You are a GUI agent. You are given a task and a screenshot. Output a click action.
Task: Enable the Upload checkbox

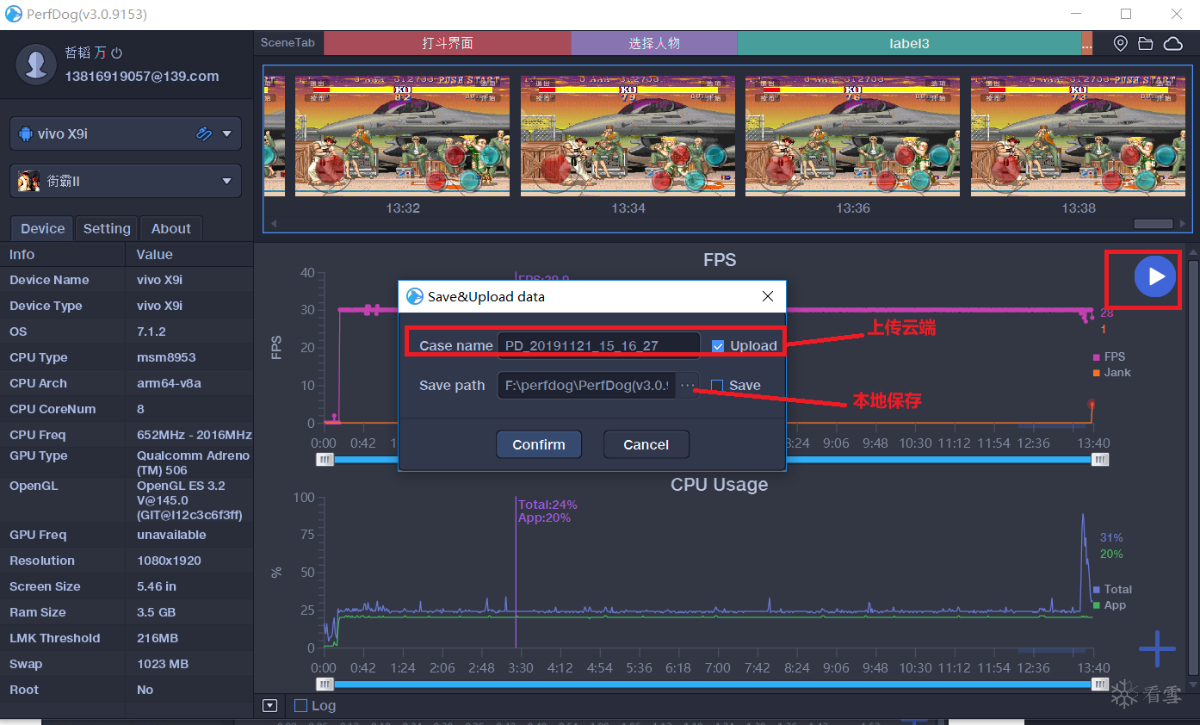tap(718, 346)
